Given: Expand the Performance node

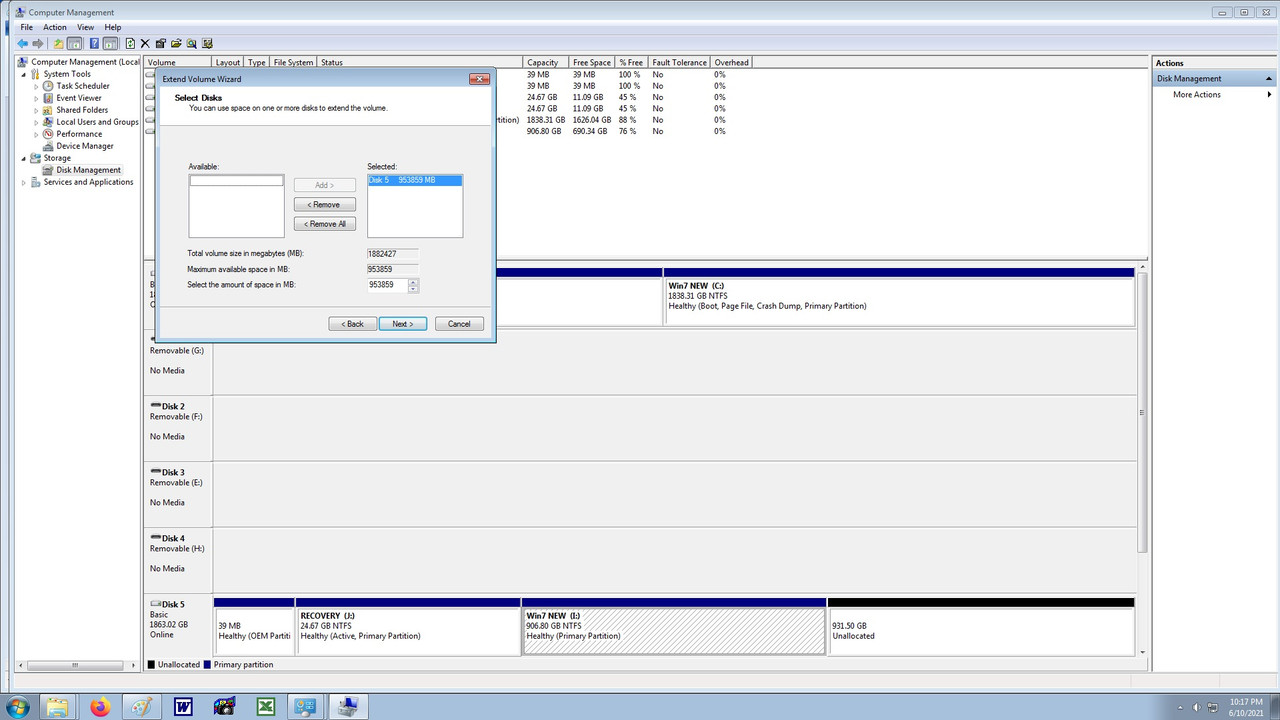Looking at the screenshot, I should (x=37, y=134).
